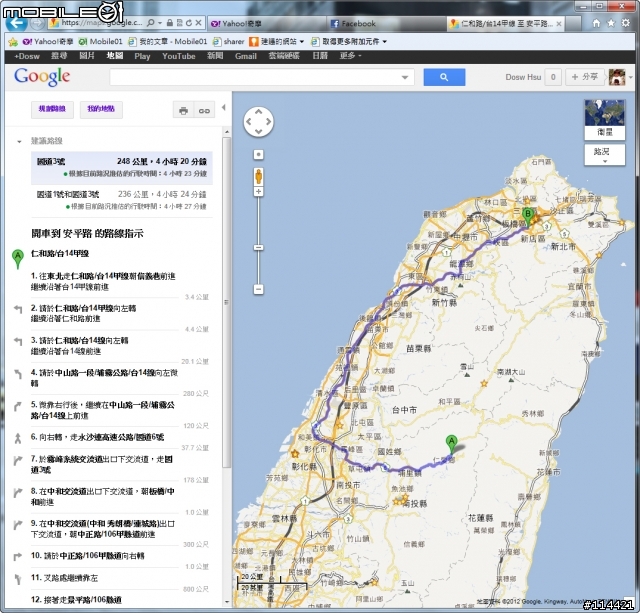Viewport: 640px width, 613px height.
Task: Click the 我的地點 button
Action: [101, 109]
